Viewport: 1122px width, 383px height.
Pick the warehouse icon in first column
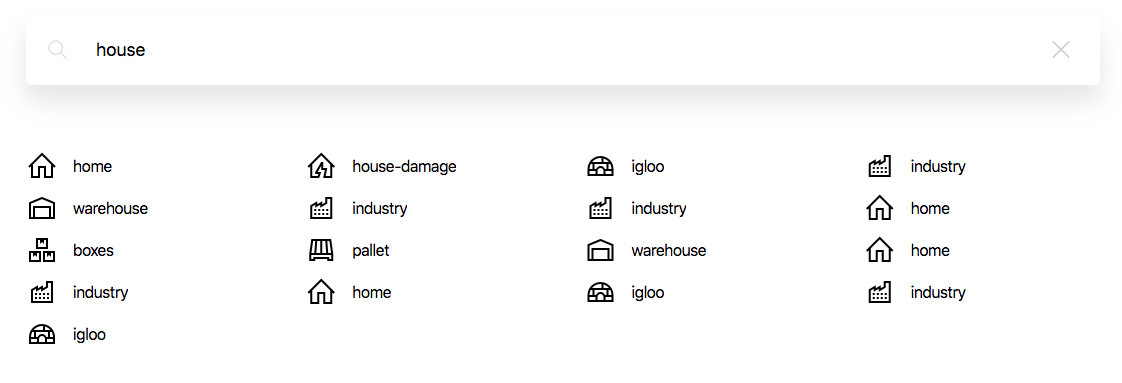pos(42,209)
